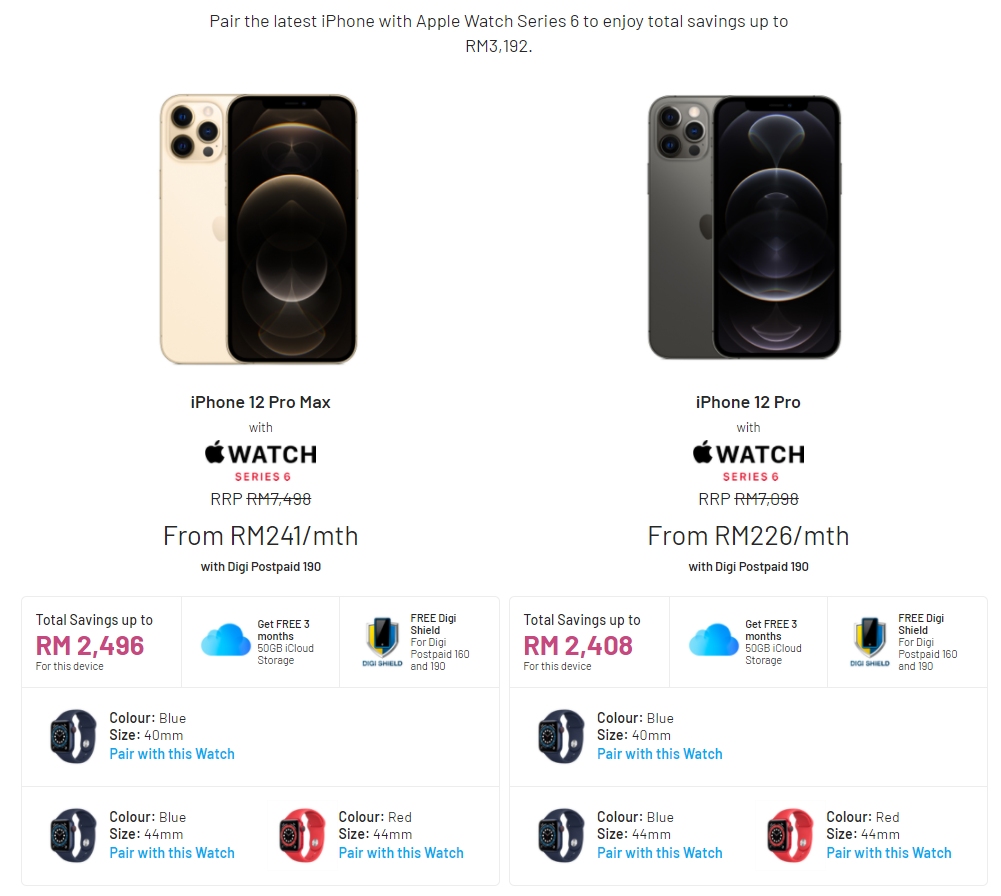Click Red 44mm watch icon for iPhone 12 Pro
This screenshot has height=896, width=1001.
pos(790,836)
